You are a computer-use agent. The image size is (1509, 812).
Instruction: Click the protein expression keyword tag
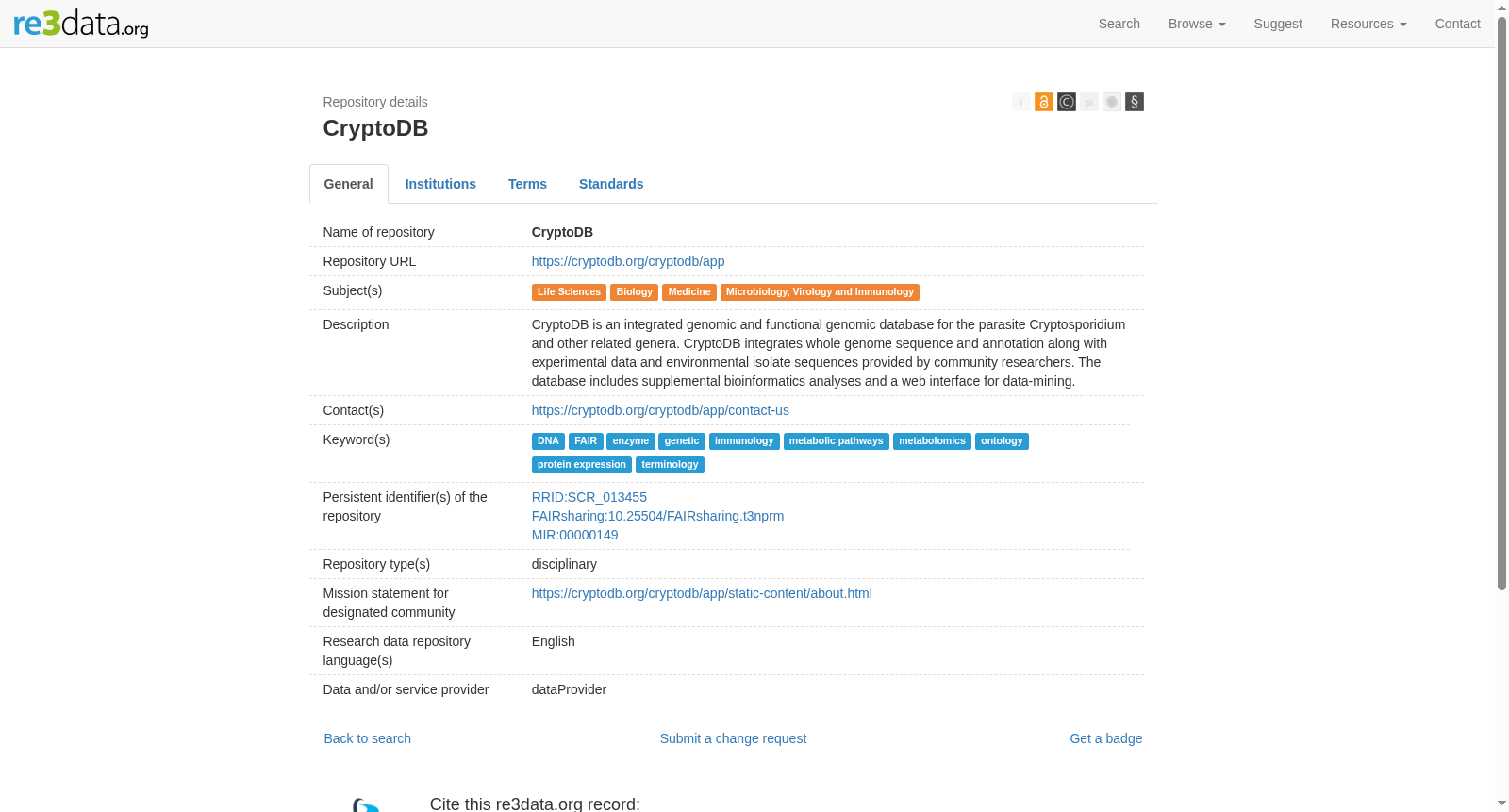tap(582, 465)
